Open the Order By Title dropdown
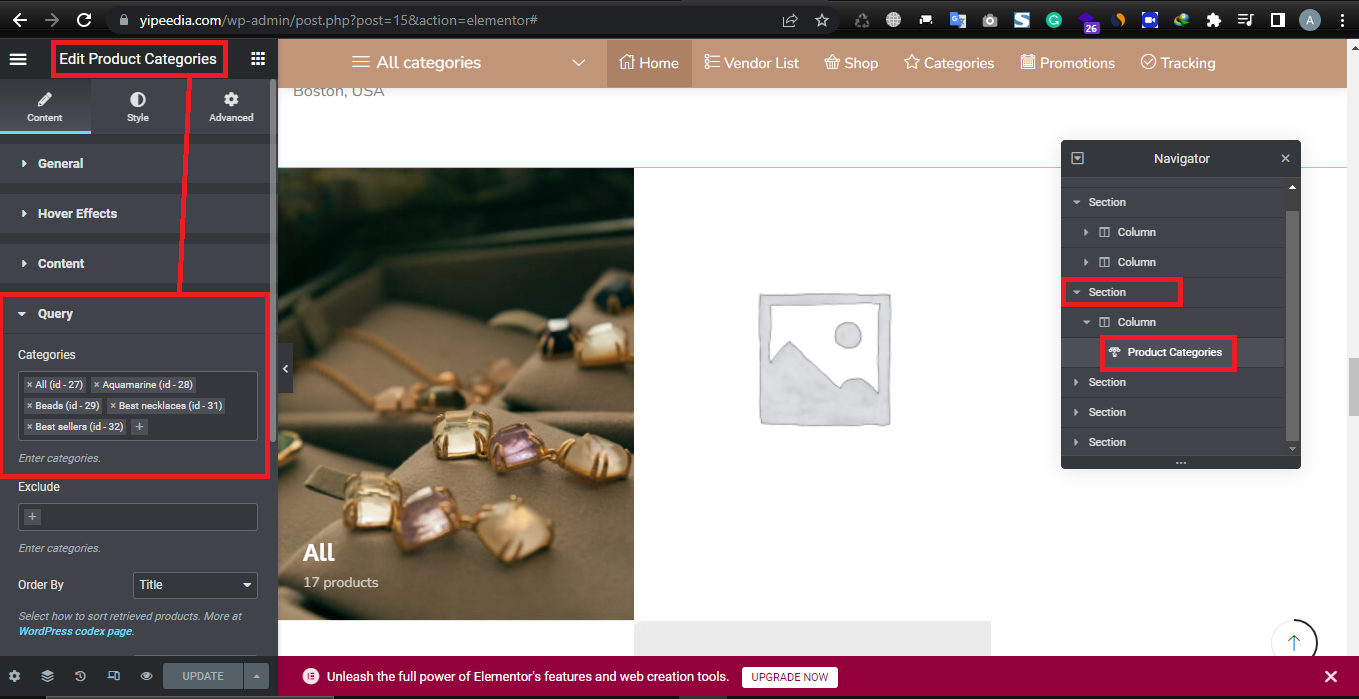This screenshot has width=1359, height=699. coord(195,585)
